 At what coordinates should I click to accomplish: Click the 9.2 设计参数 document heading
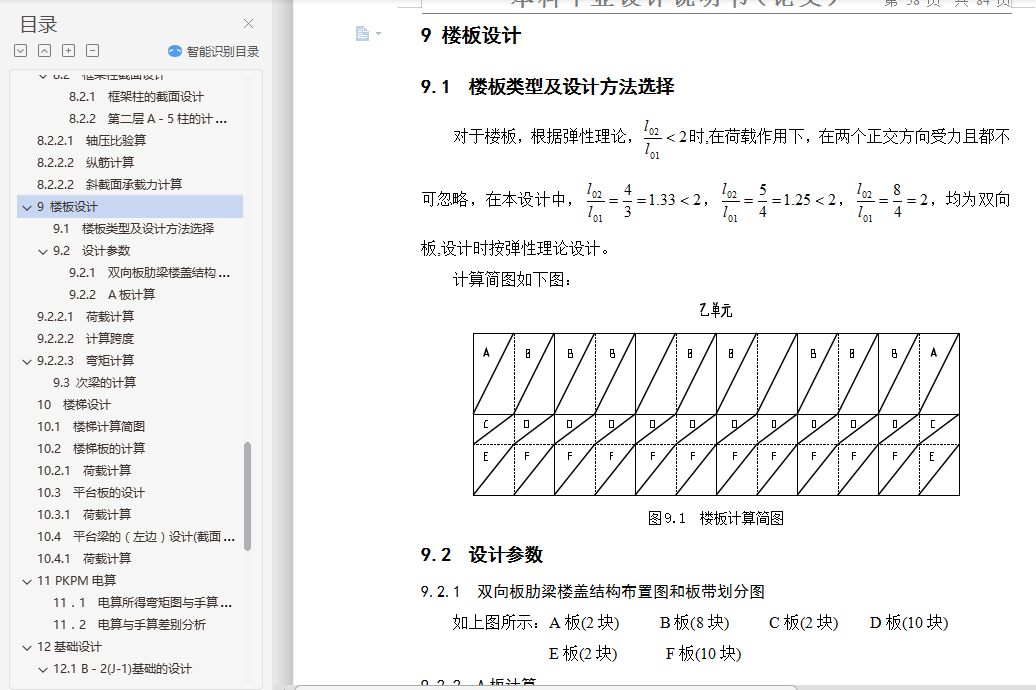[482, 555]
